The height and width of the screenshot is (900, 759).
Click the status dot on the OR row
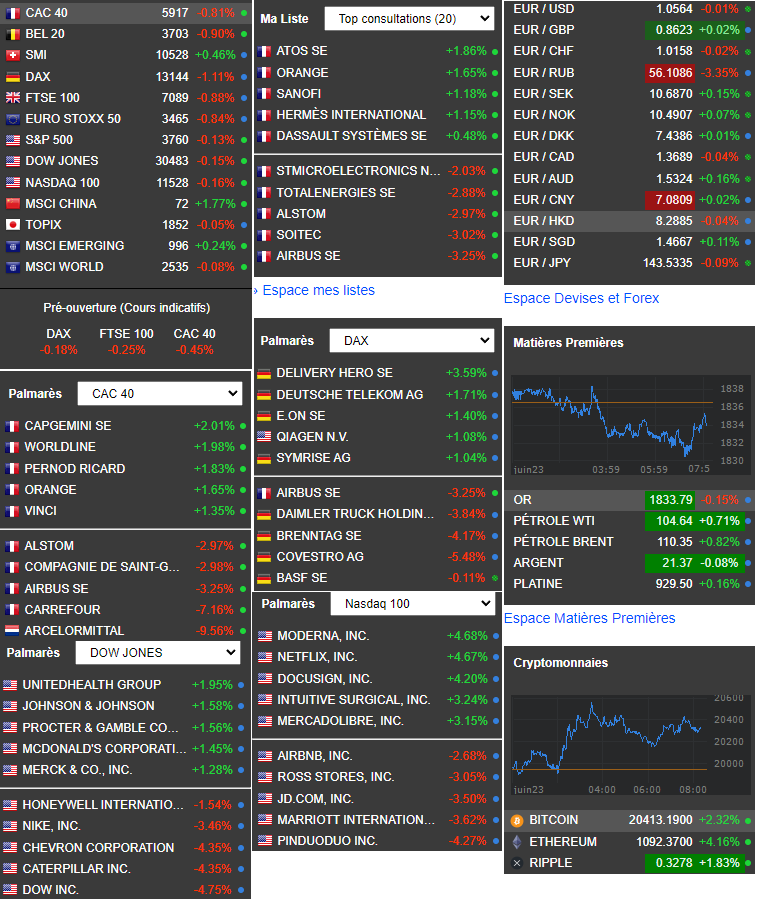(x=748, y=501)
